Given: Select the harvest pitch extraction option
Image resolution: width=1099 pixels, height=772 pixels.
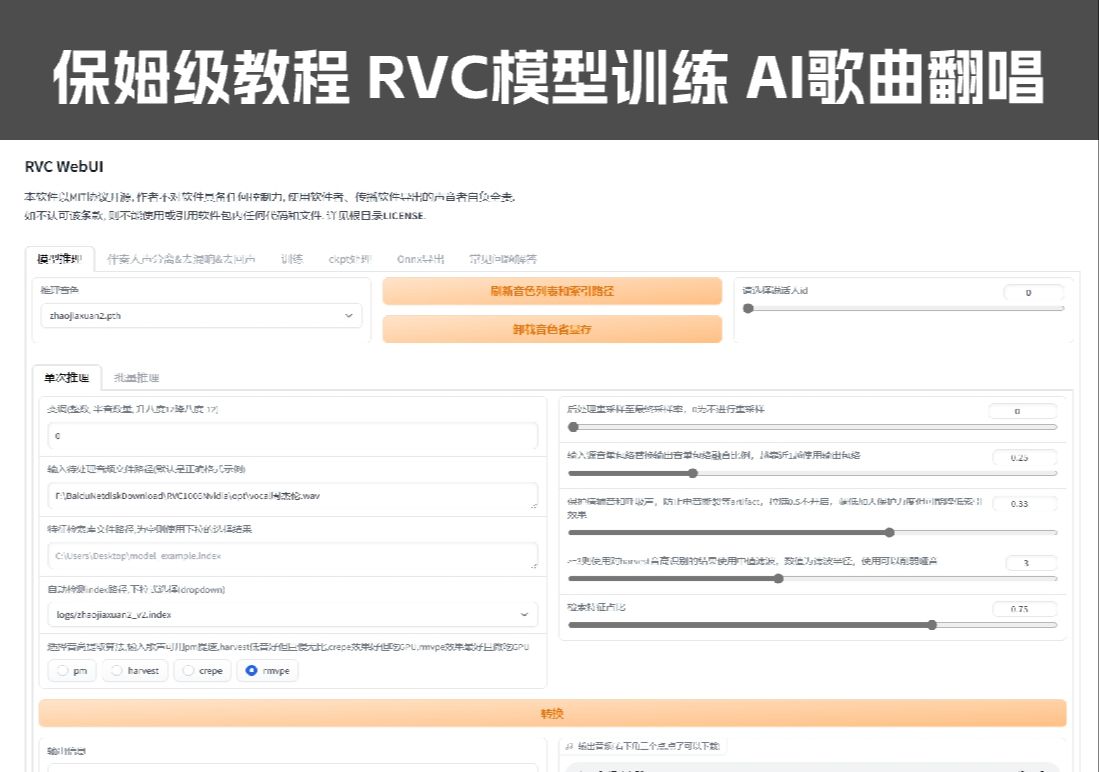Looking at the screenshot, I should coord(135,670).
